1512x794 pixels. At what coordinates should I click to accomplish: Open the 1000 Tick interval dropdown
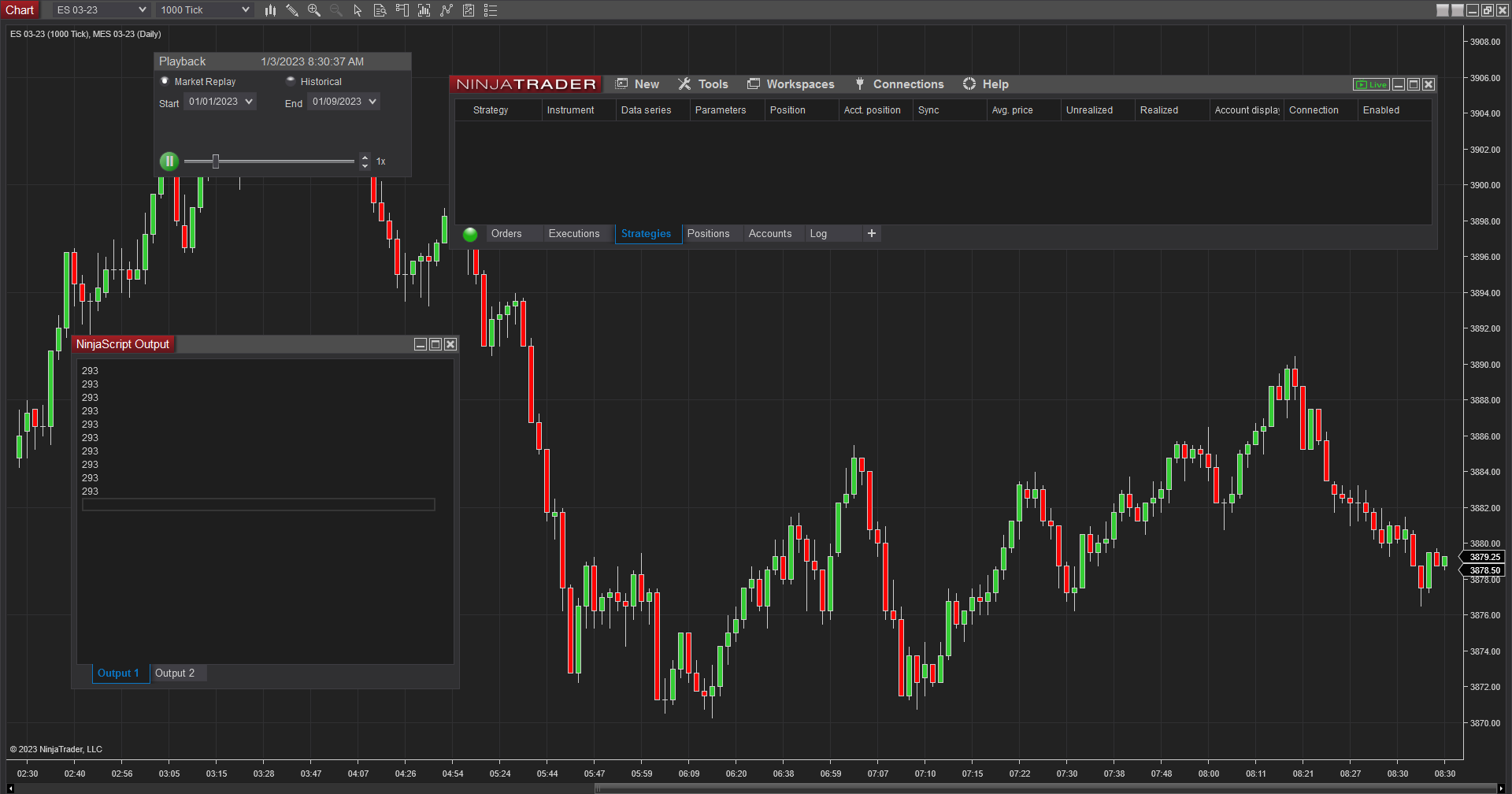[205, 10]
